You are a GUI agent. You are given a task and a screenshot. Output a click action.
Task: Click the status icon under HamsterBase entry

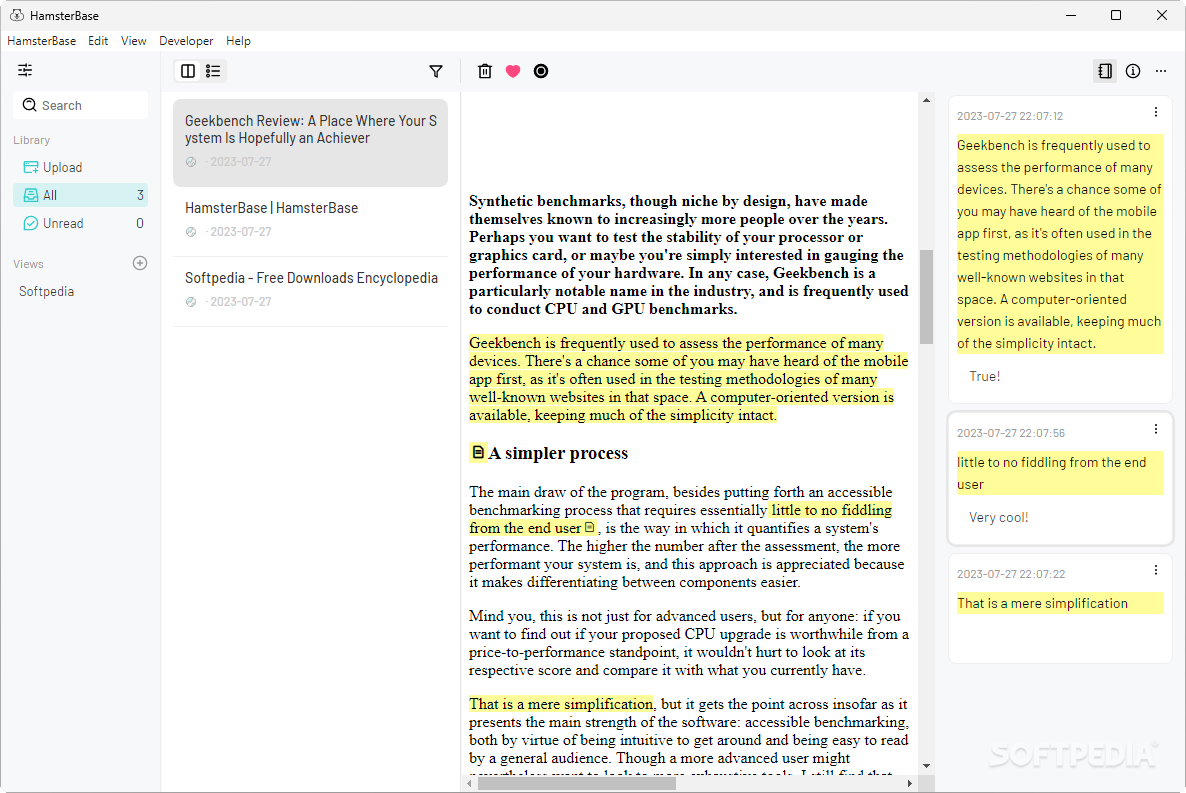tap(191, 232)
